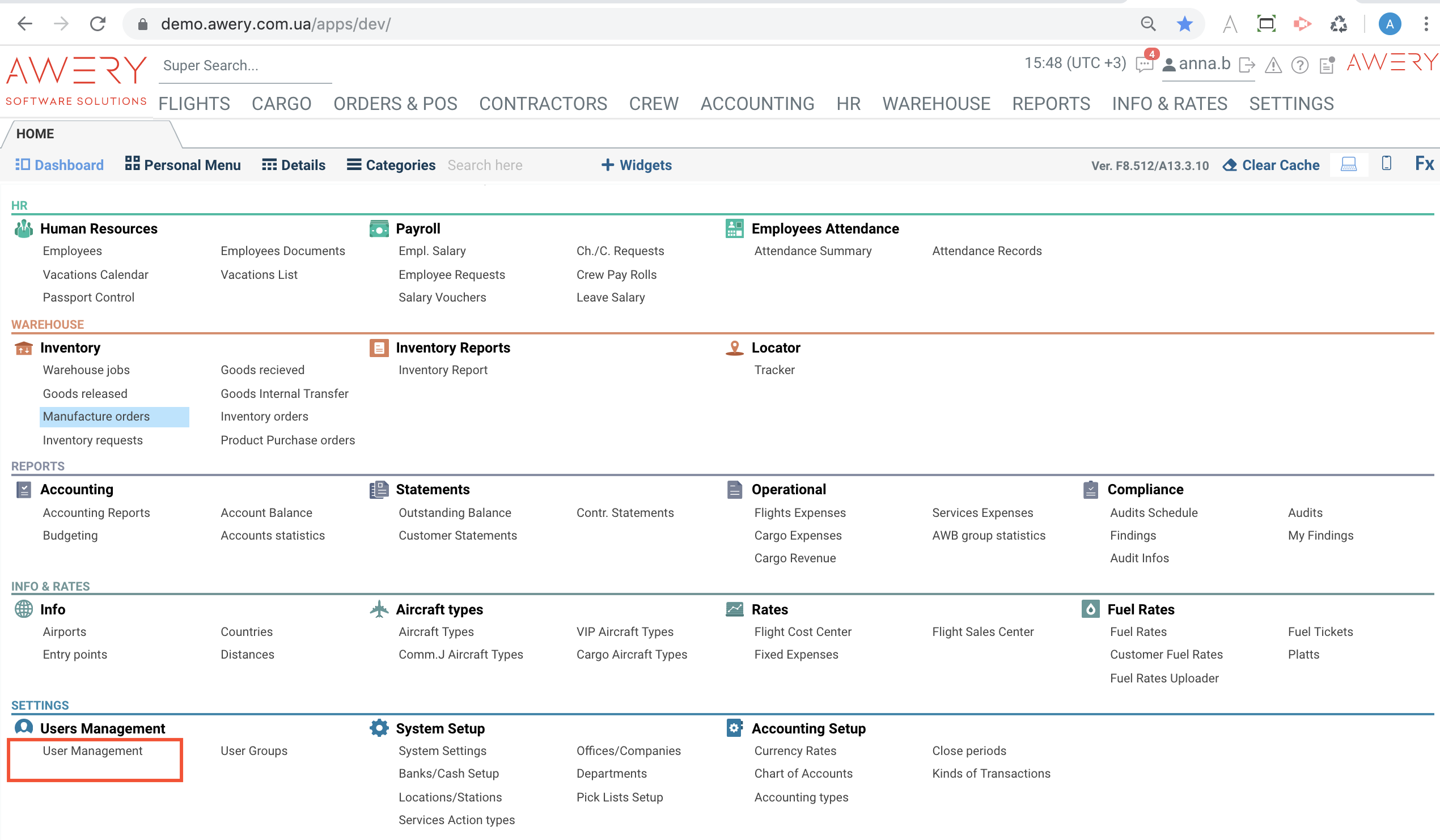Click the Human Resources people icon
This screenshot has width=1440, height=840.
pos(23,228)
